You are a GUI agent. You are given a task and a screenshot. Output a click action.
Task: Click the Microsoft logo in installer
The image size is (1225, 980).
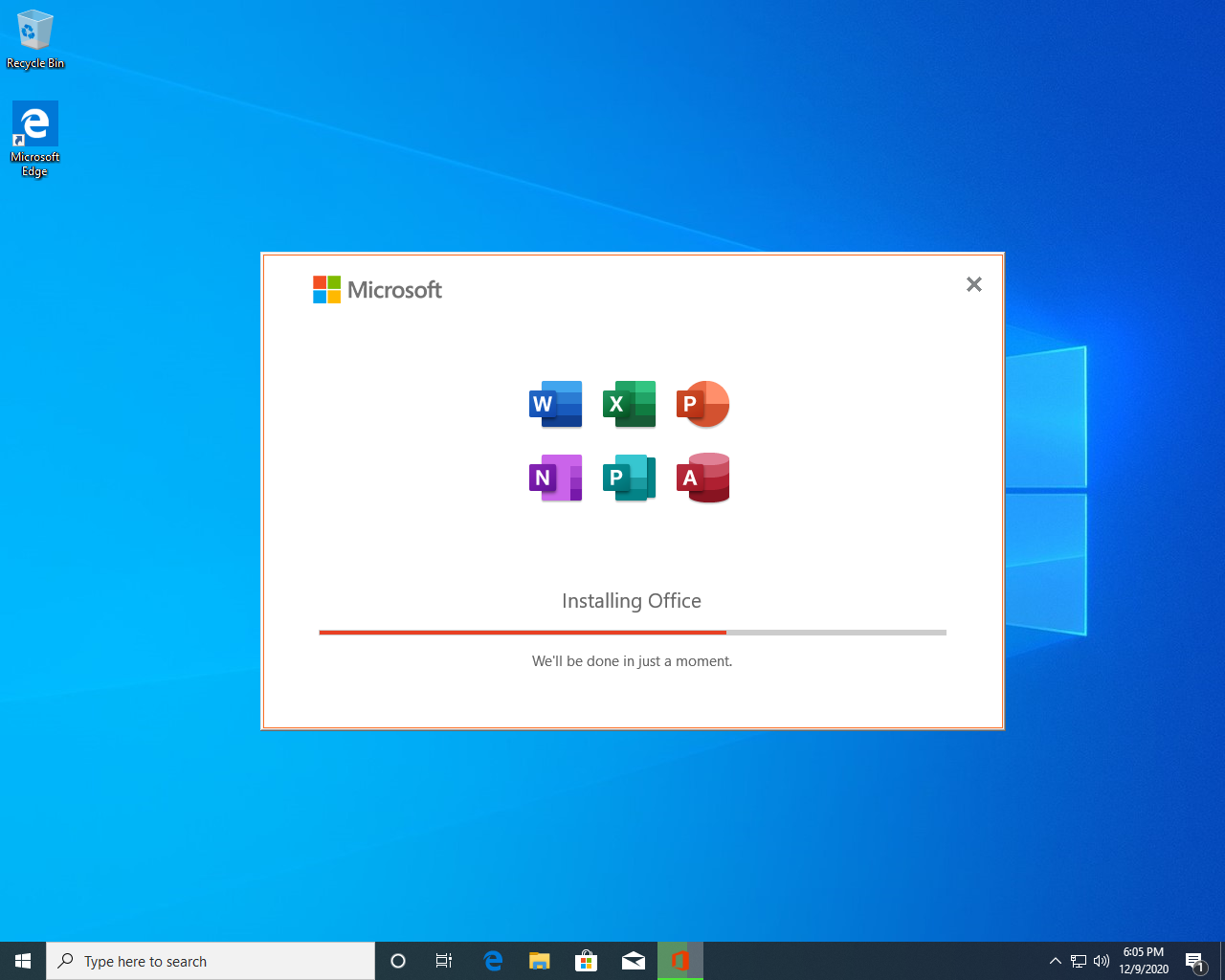378,290
